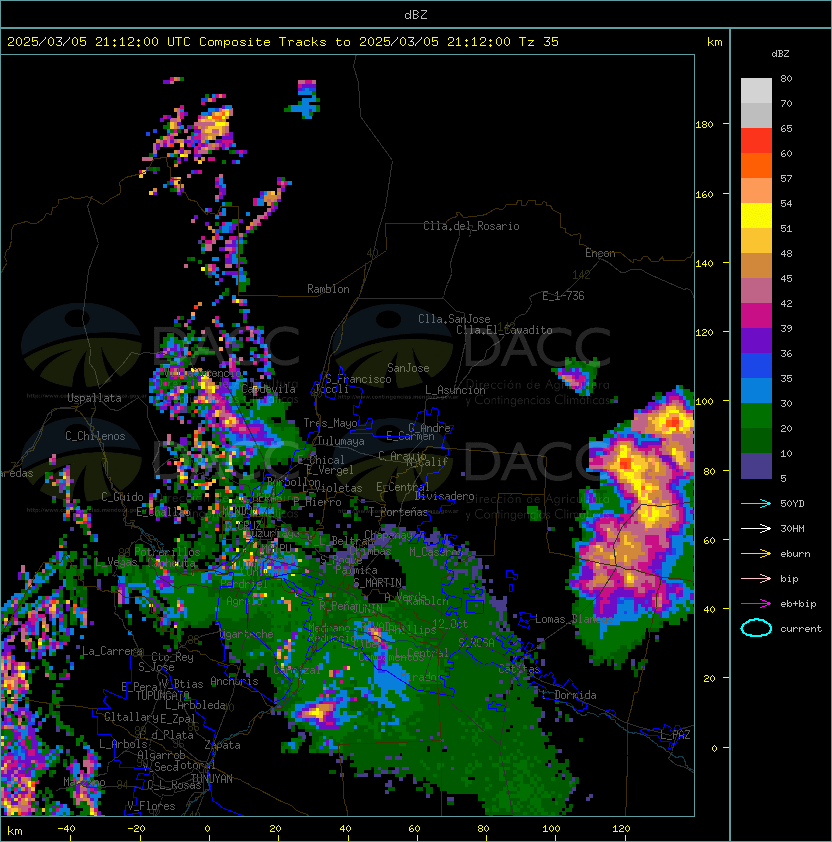This screenshot has width=832, height=842.
Task: Click the 'Cto_Rey' map label
Action: tap(172, 657)
